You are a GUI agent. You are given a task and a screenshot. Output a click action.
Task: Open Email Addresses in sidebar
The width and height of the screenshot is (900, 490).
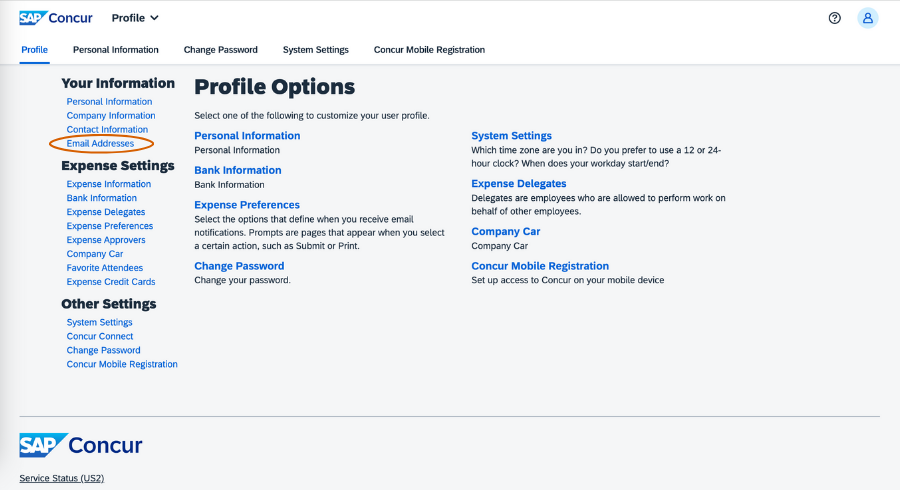click(x=100, y=144)
